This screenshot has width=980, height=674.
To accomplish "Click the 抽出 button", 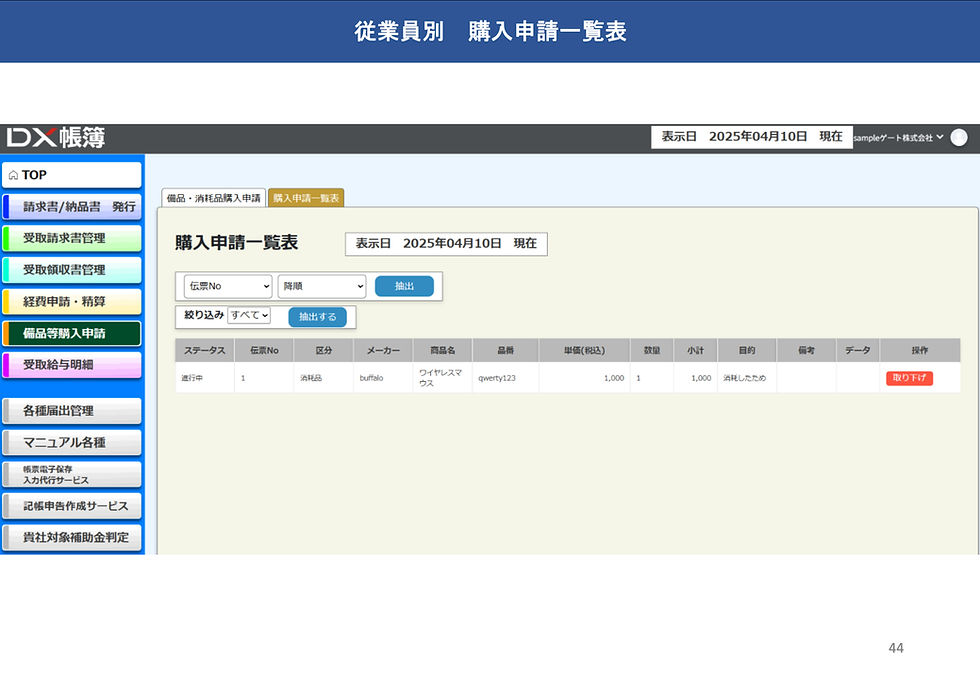I will tap(404, 286).
